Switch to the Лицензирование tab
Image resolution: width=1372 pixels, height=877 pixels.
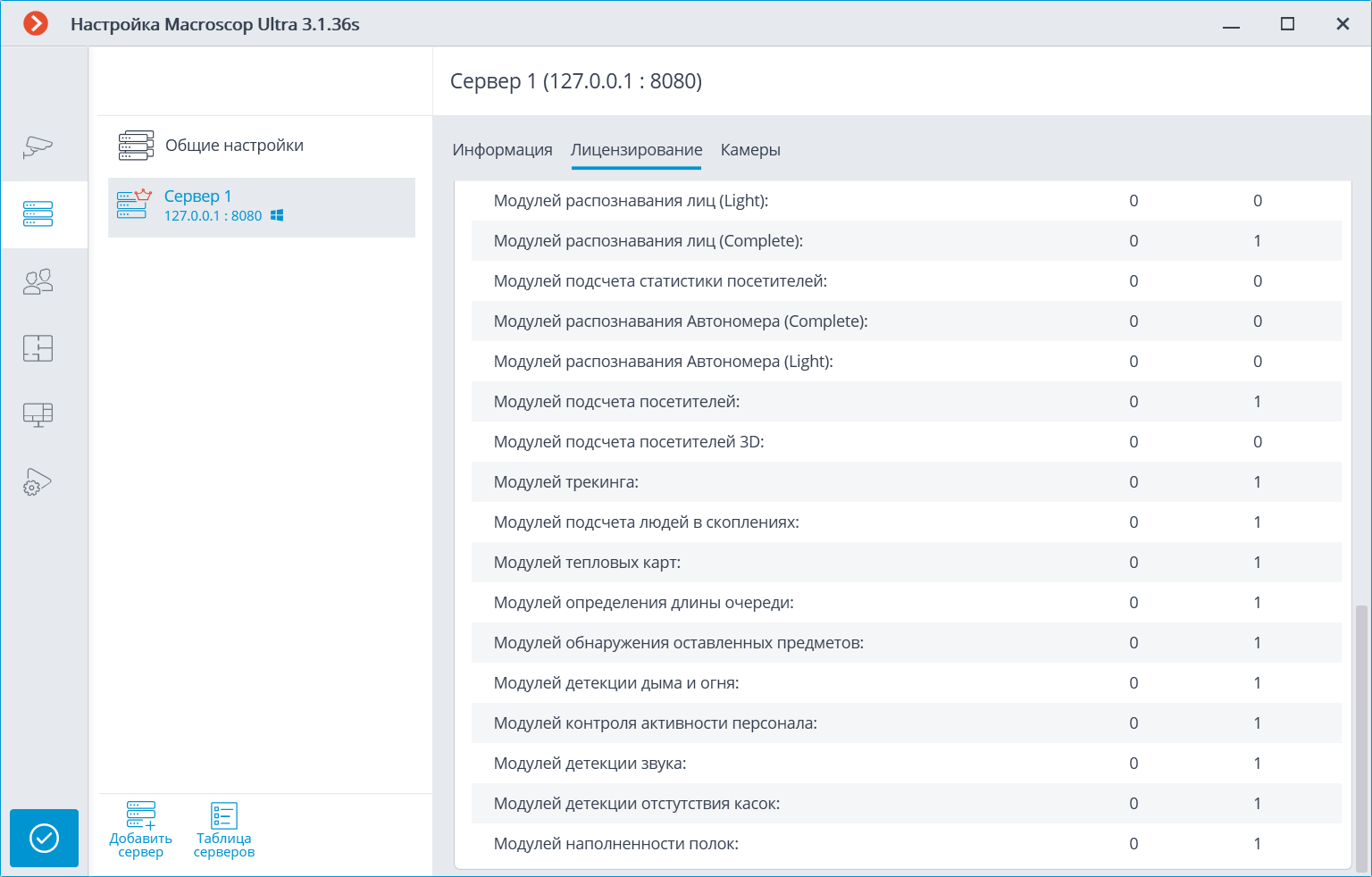coord(636,150)
